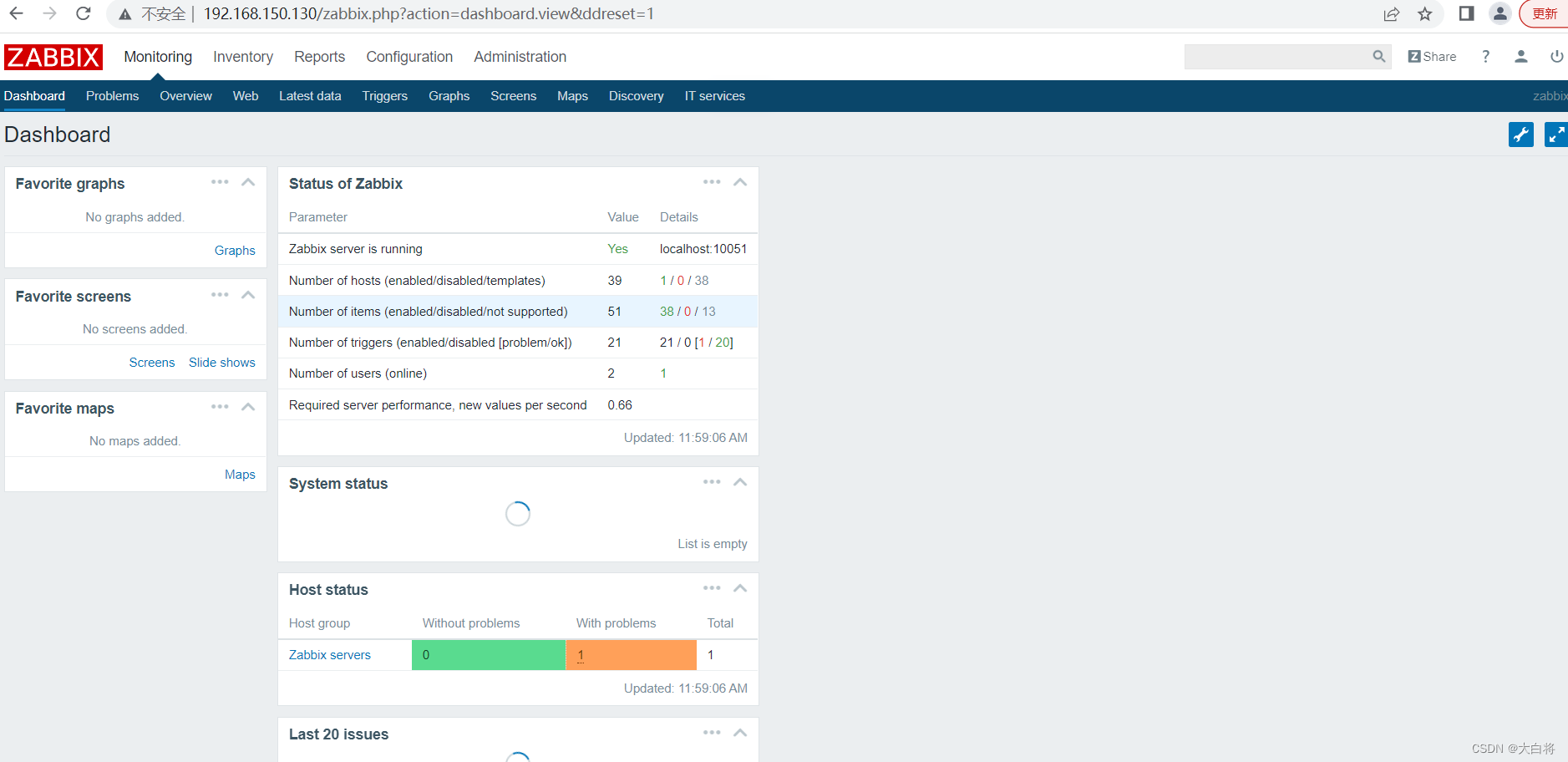Open Favorite maps widget menu dots

click(x=220, y=407)
